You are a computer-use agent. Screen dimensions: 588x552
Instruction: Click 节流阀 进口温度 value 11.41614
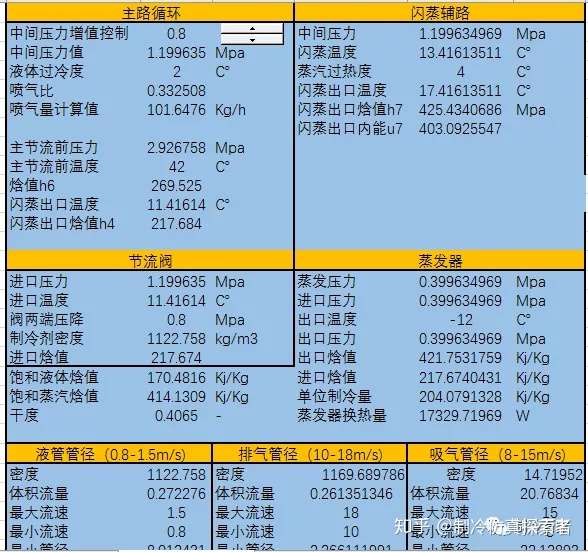click(x=176, y=301)
